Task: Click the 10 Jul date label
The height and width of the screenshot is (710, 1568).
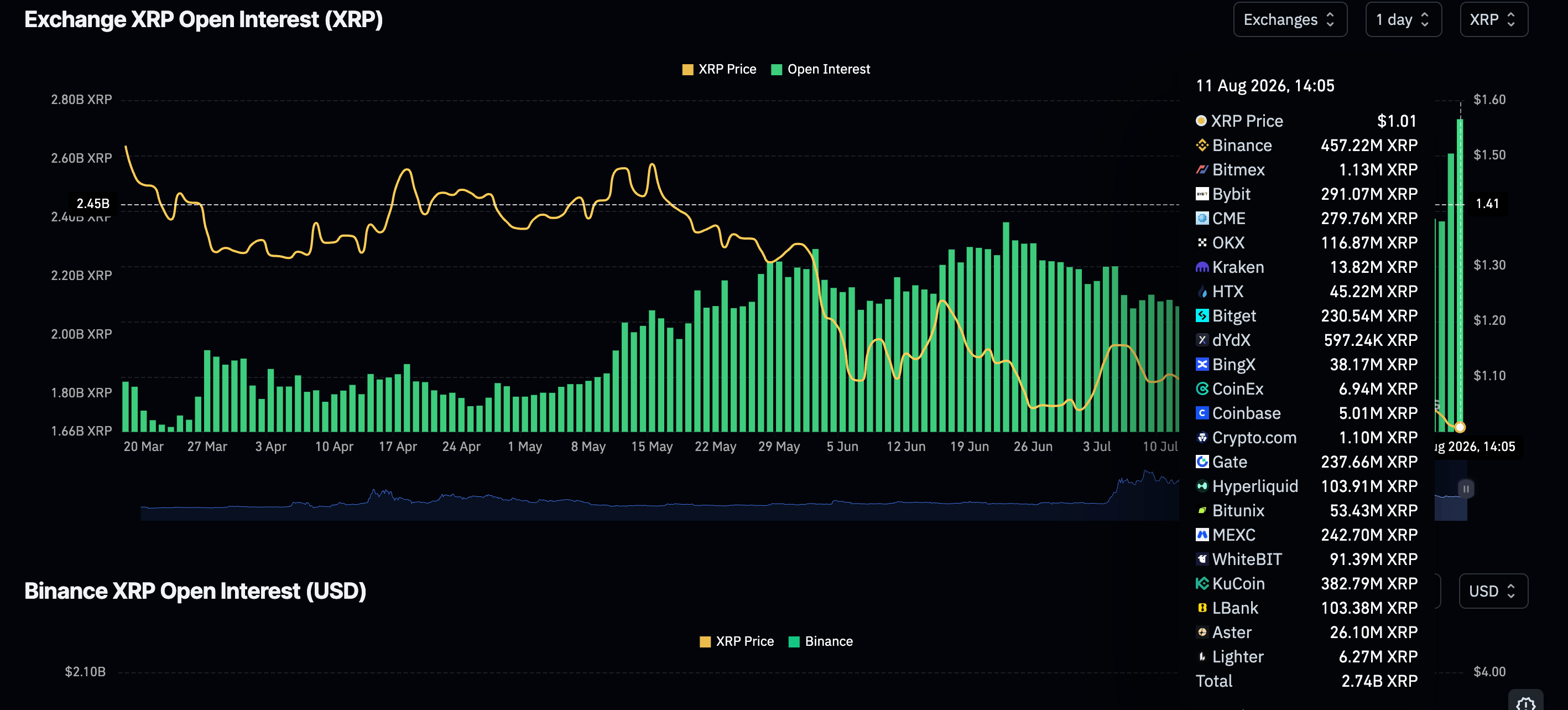Action: (x=1160, y=447)
